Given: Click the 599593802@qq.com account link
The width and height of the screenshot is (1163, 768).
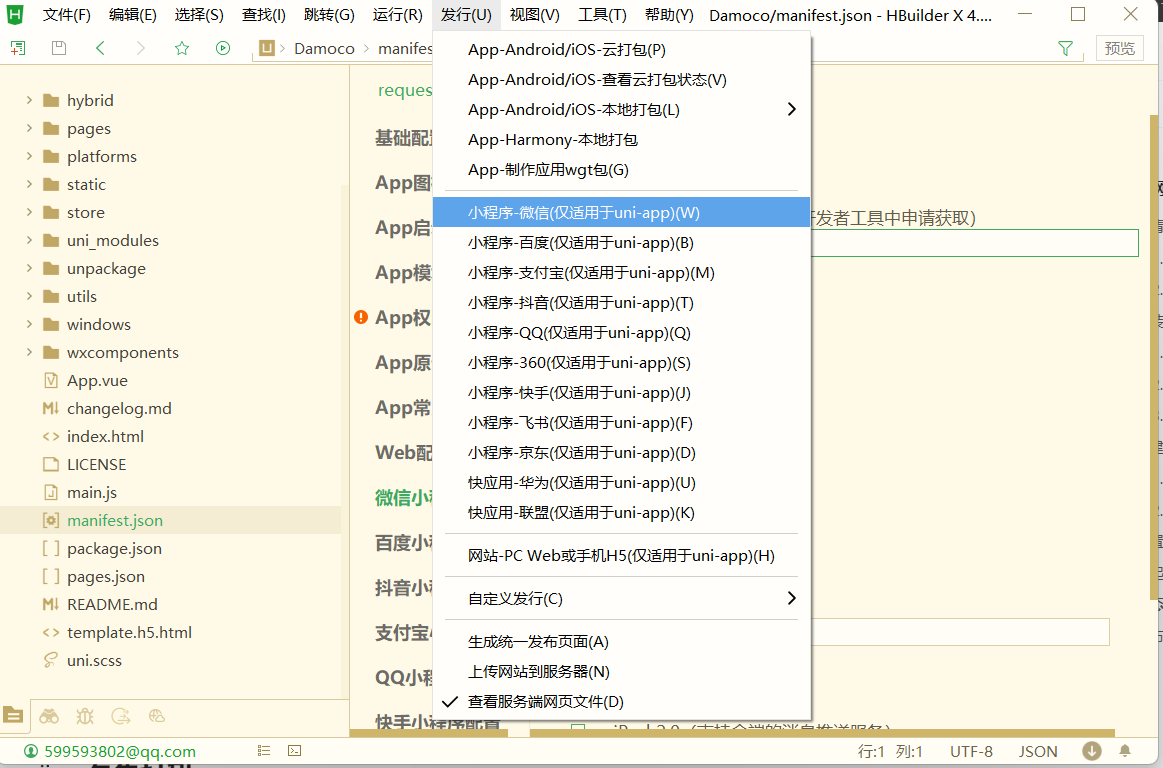Looking at the screenshot, I should (x=119, y=751).
